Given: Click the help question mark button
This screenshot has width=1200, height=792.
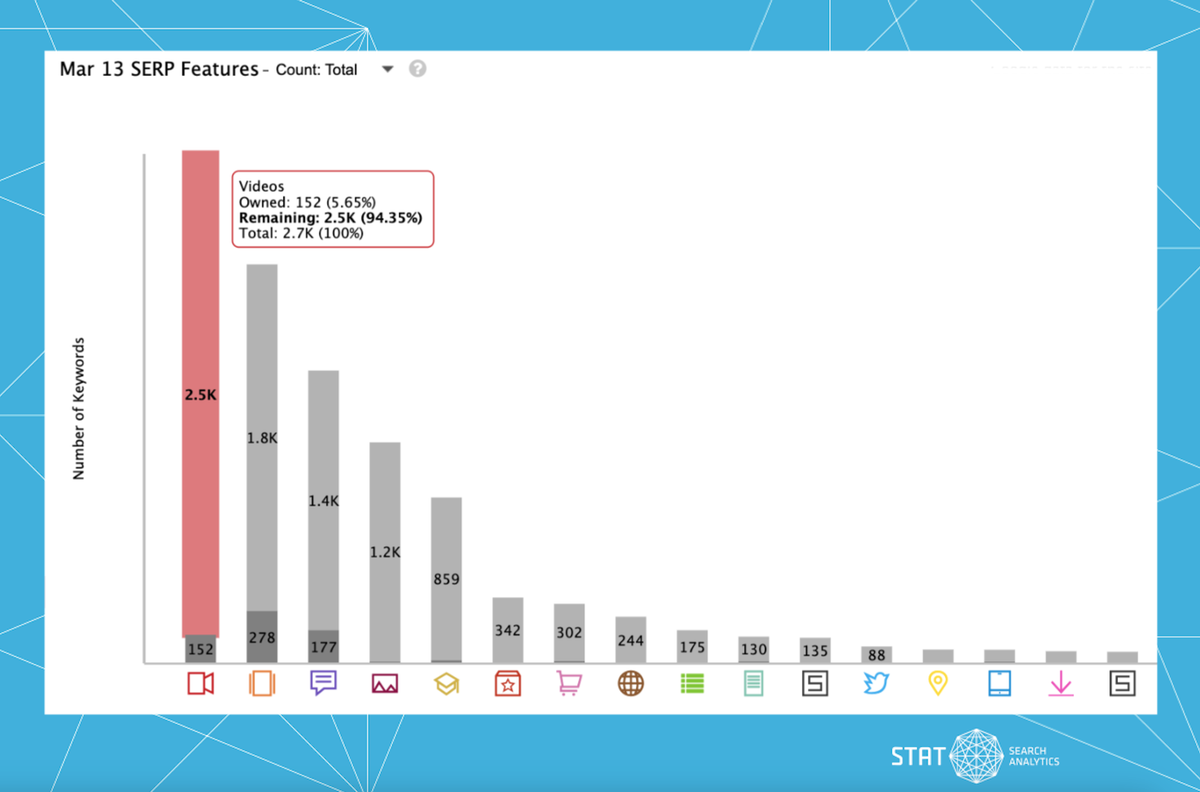Looking at the screenshot, I should 417,68.
